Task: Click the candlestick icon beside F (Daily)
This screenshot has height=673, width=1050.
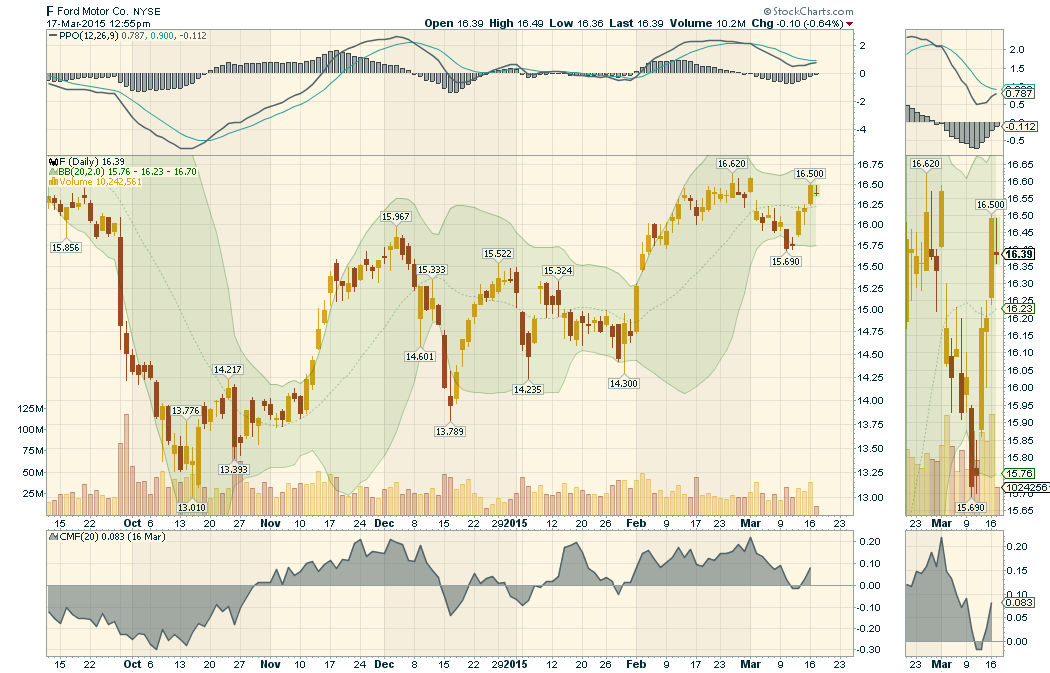Action: pos(53,161)
